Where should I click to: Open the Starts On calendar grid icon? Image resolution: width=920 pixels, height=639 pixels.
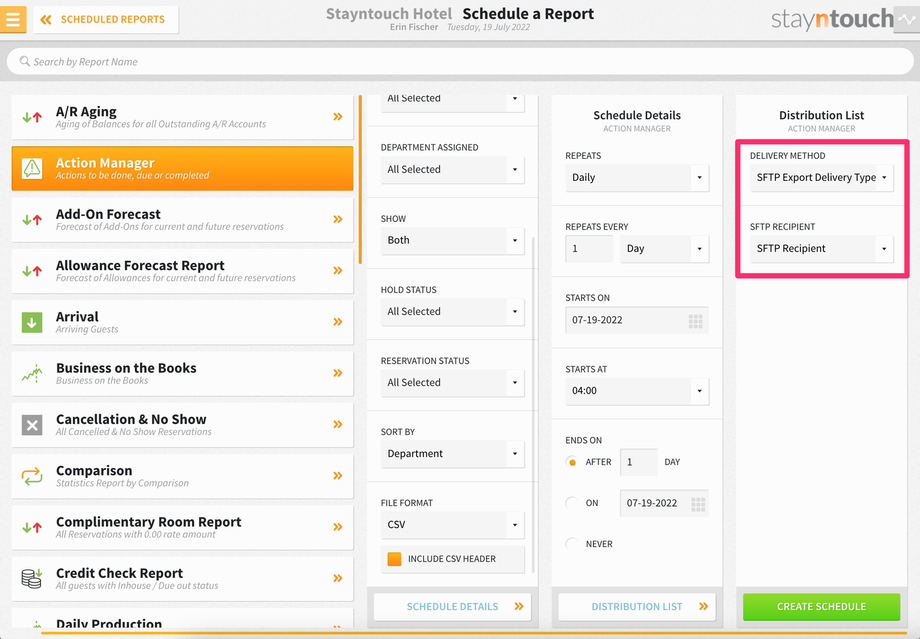[695, 321]
